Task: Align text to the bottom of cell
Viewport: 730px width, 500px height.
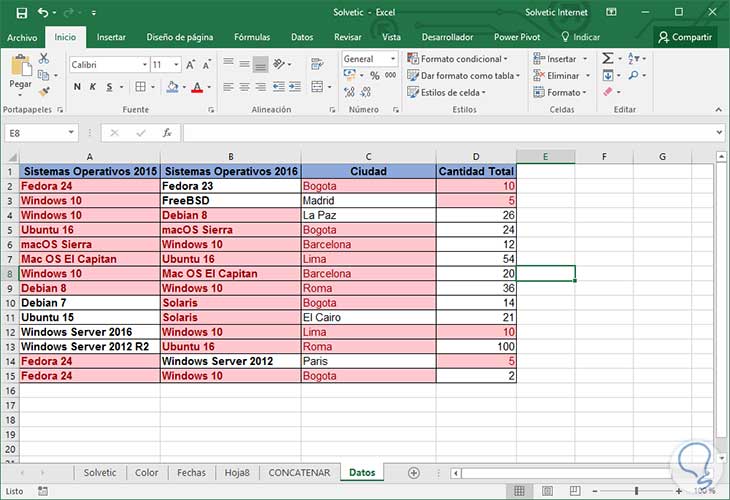Action: pos(260,65)
